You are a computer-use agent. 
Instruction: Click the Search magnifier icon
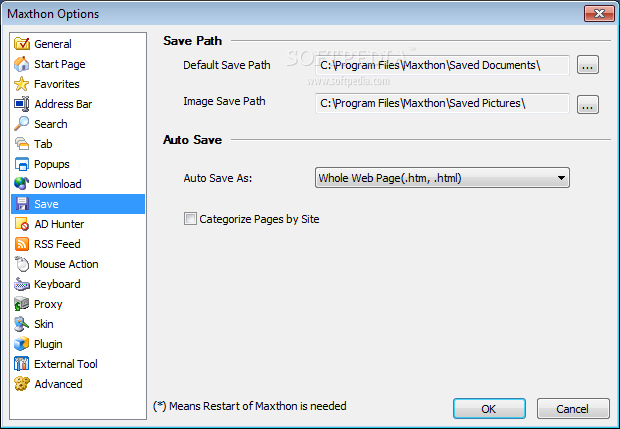coord(22,124)
